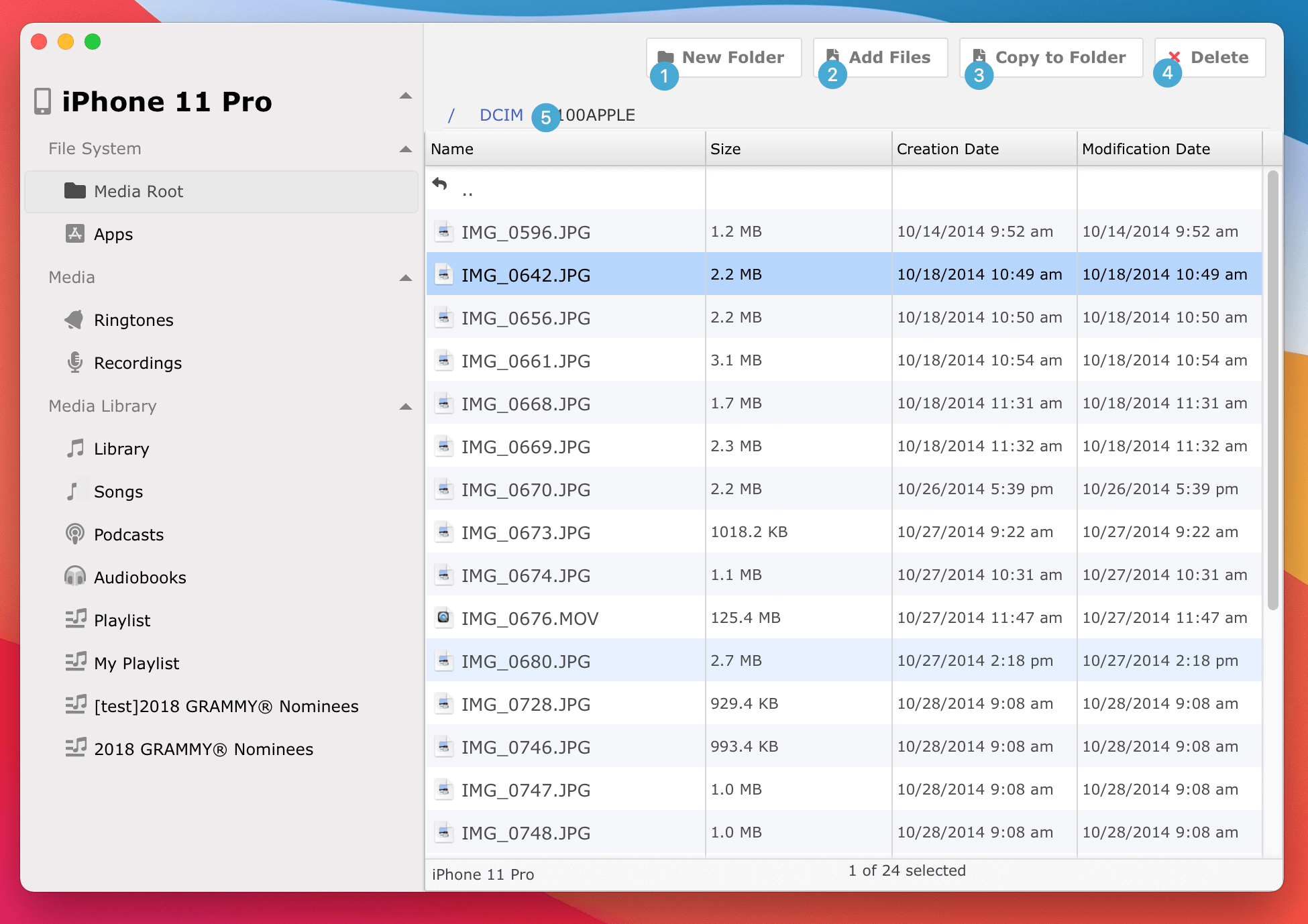Select file IMG_0728.JPG
The width and height of the screenshot is (1308, 924).
pyautogui.click(x=844, y=703)
